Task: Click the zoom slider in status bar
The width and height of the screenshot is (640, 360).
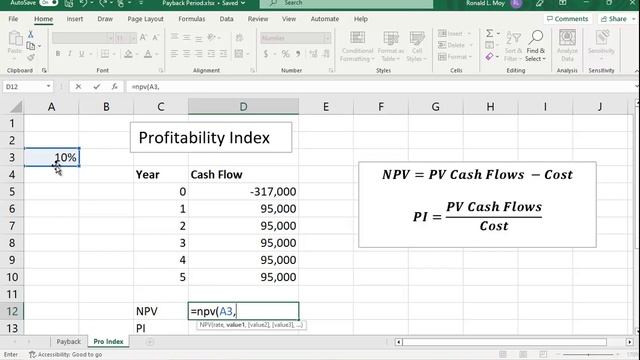Action: pos(588,354)
